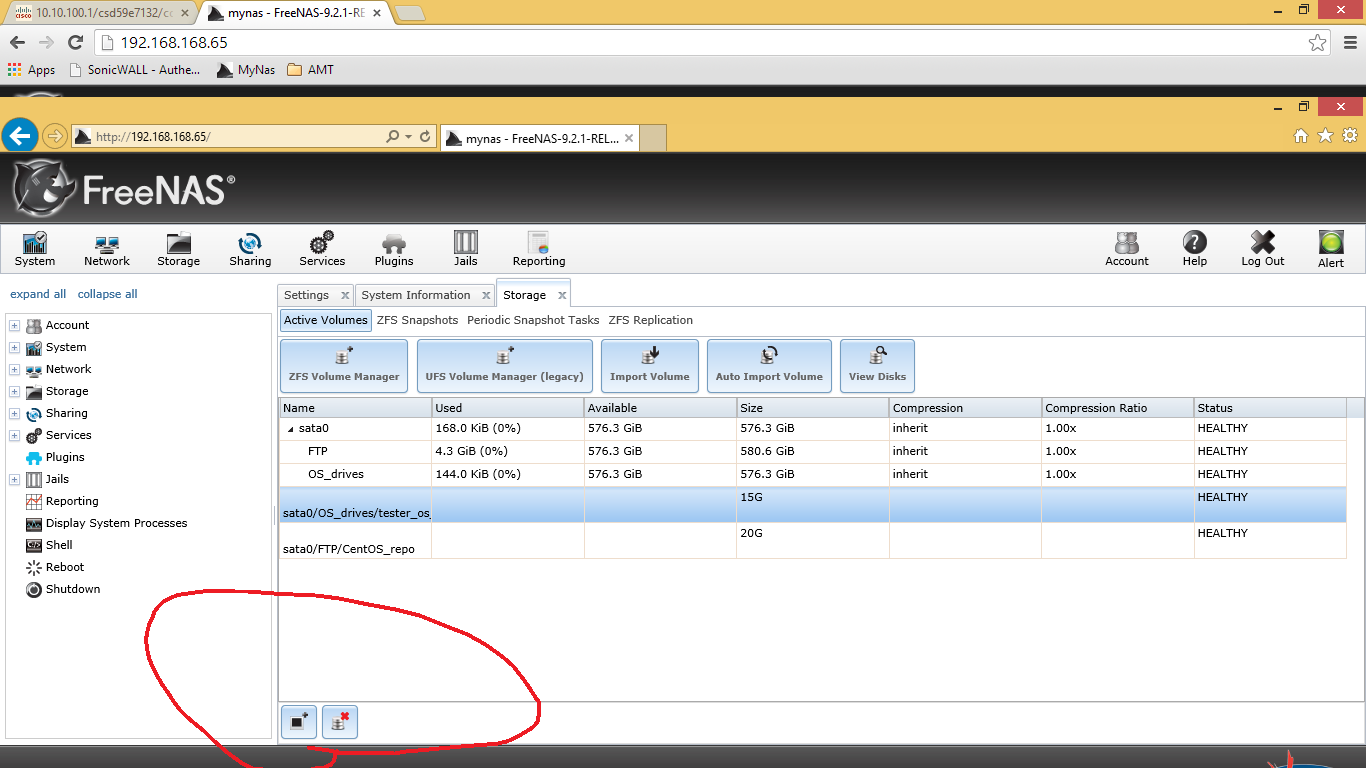Open the Jails toolbar icon
Viewport: 1366px width, 768px height.
[x=466, y=249]
